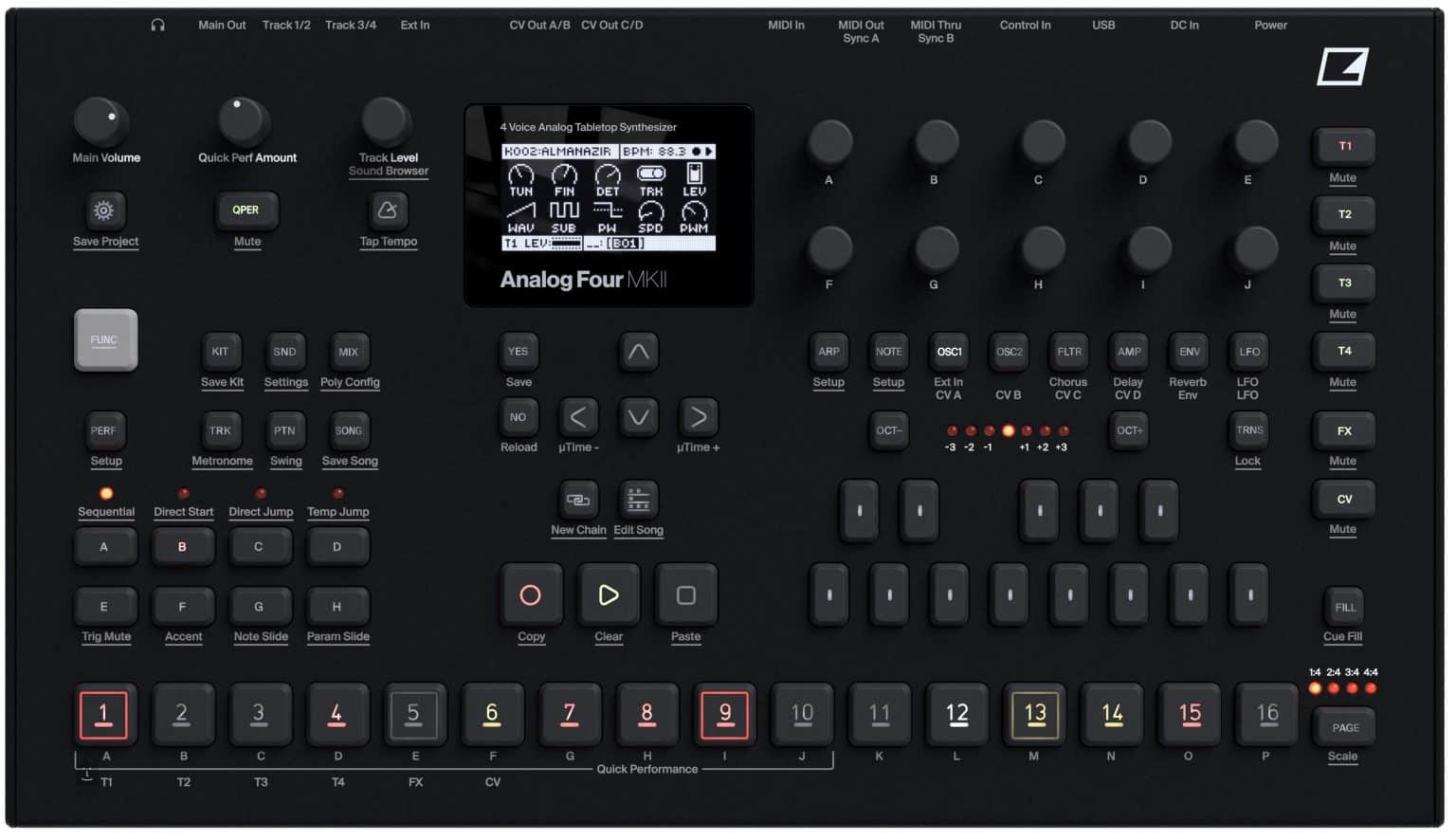The width and height of the screenshot is (1456, 839).
Task: Tap the Tap Tempo button
Action: tap(388, 210)
